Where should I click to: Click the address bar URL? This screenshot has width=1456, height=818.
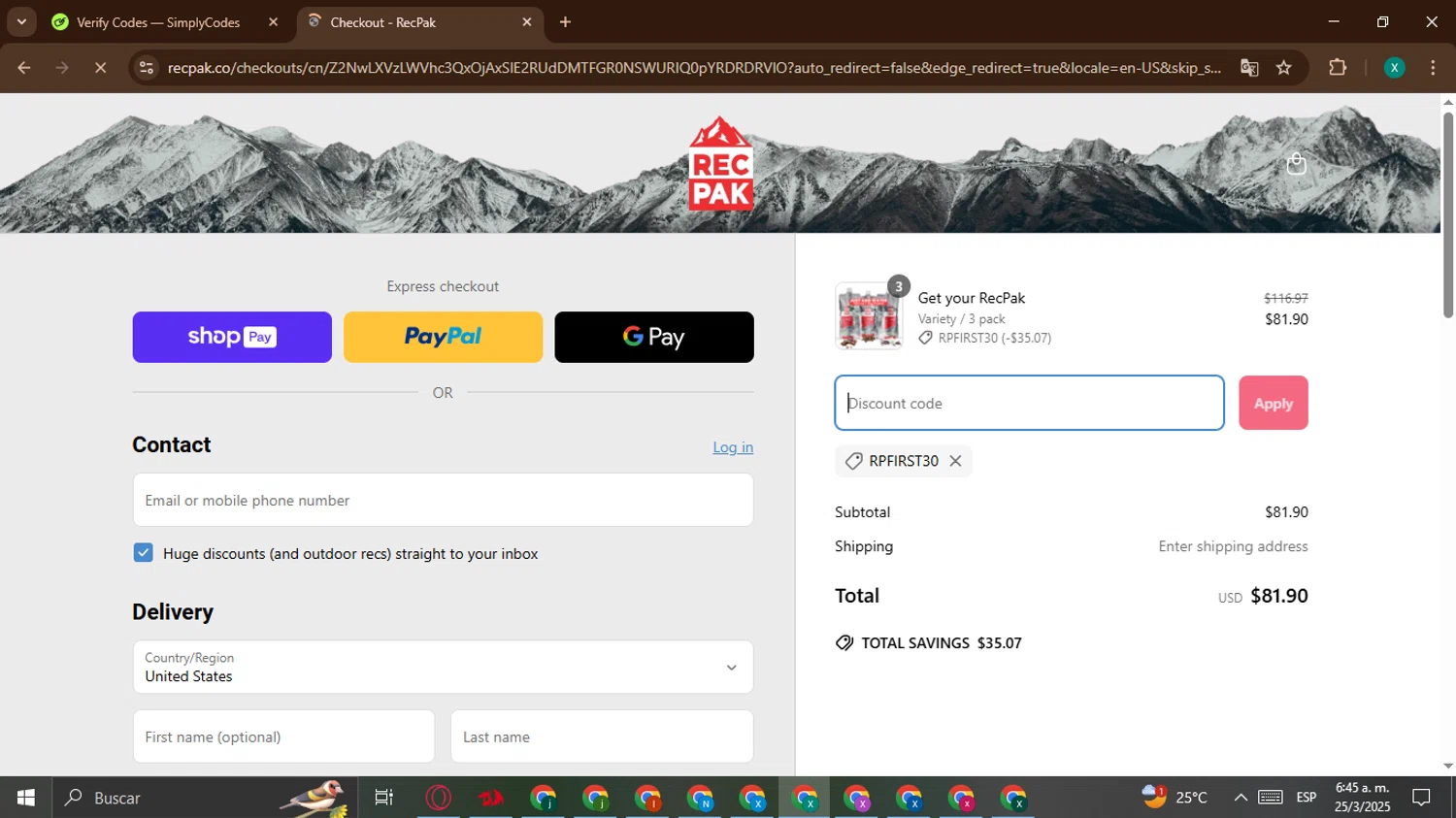click(x=694, y=68)
